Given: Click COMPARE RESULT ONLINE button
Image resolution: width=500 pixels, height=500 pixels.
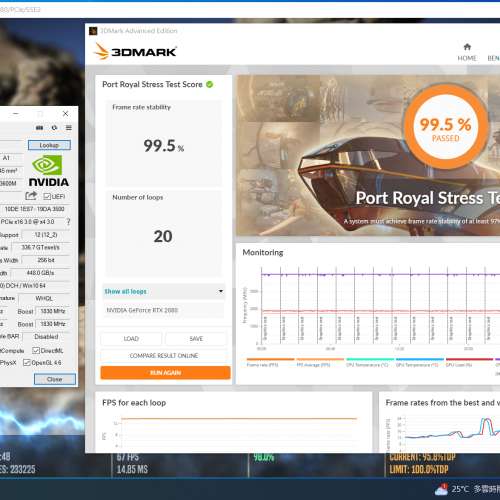Looking at the screenshot, I should coord(164,356).
